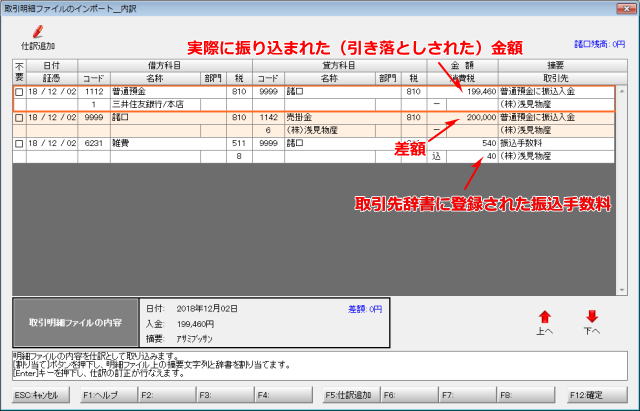
Task: Click the tax amount cell 40
Action: tap(472, 156)
